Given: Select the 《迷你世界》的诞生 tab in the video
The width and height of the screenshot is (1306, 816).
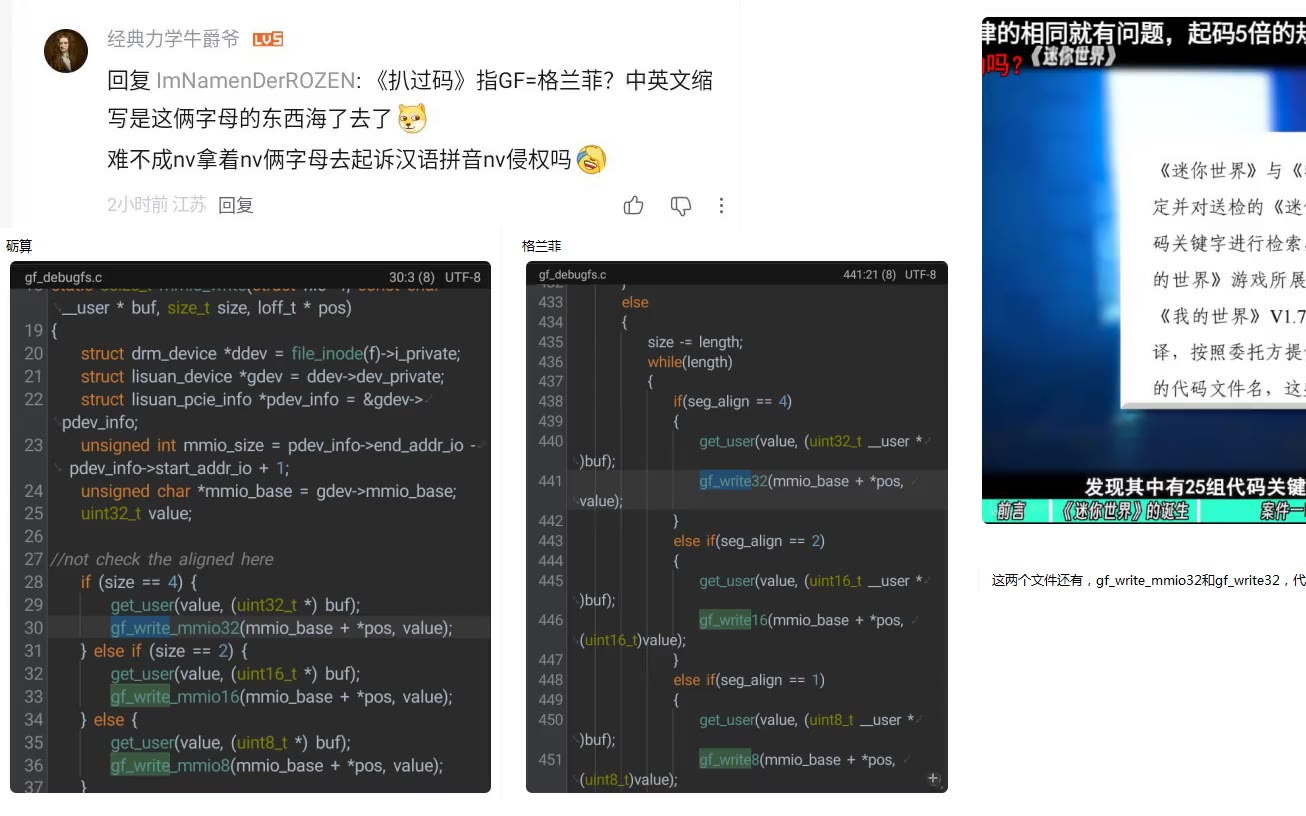Looking at the screenshot, I should coord(1125,511).
